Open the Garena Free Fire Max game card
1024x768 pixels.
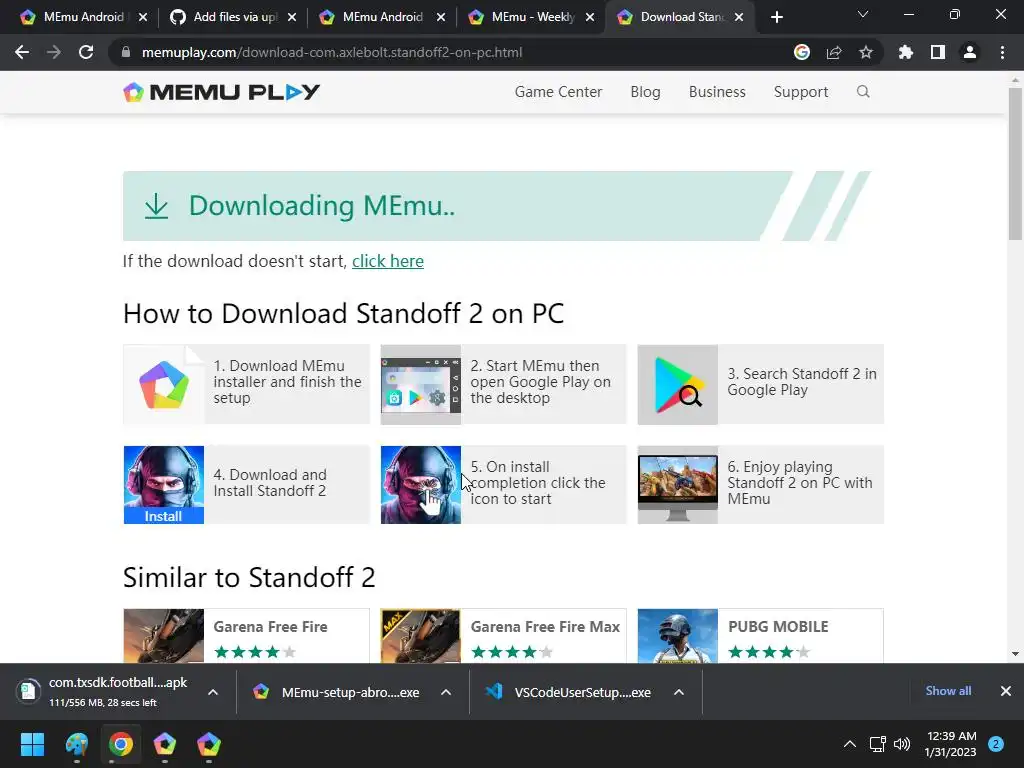[504, 636]
